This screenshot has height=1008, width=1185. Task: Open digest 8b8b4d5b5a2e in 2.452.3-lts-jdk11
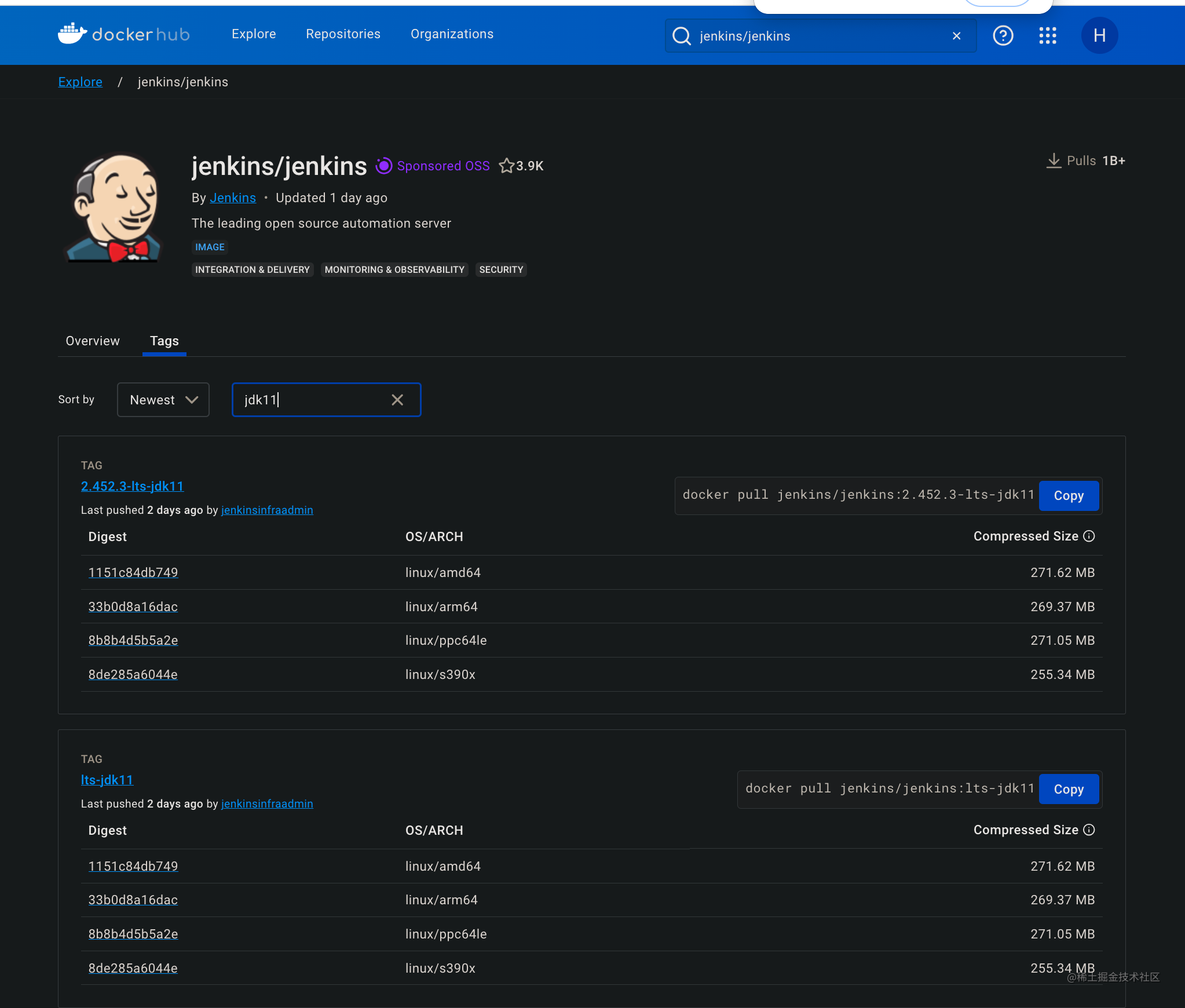point(133,640)
